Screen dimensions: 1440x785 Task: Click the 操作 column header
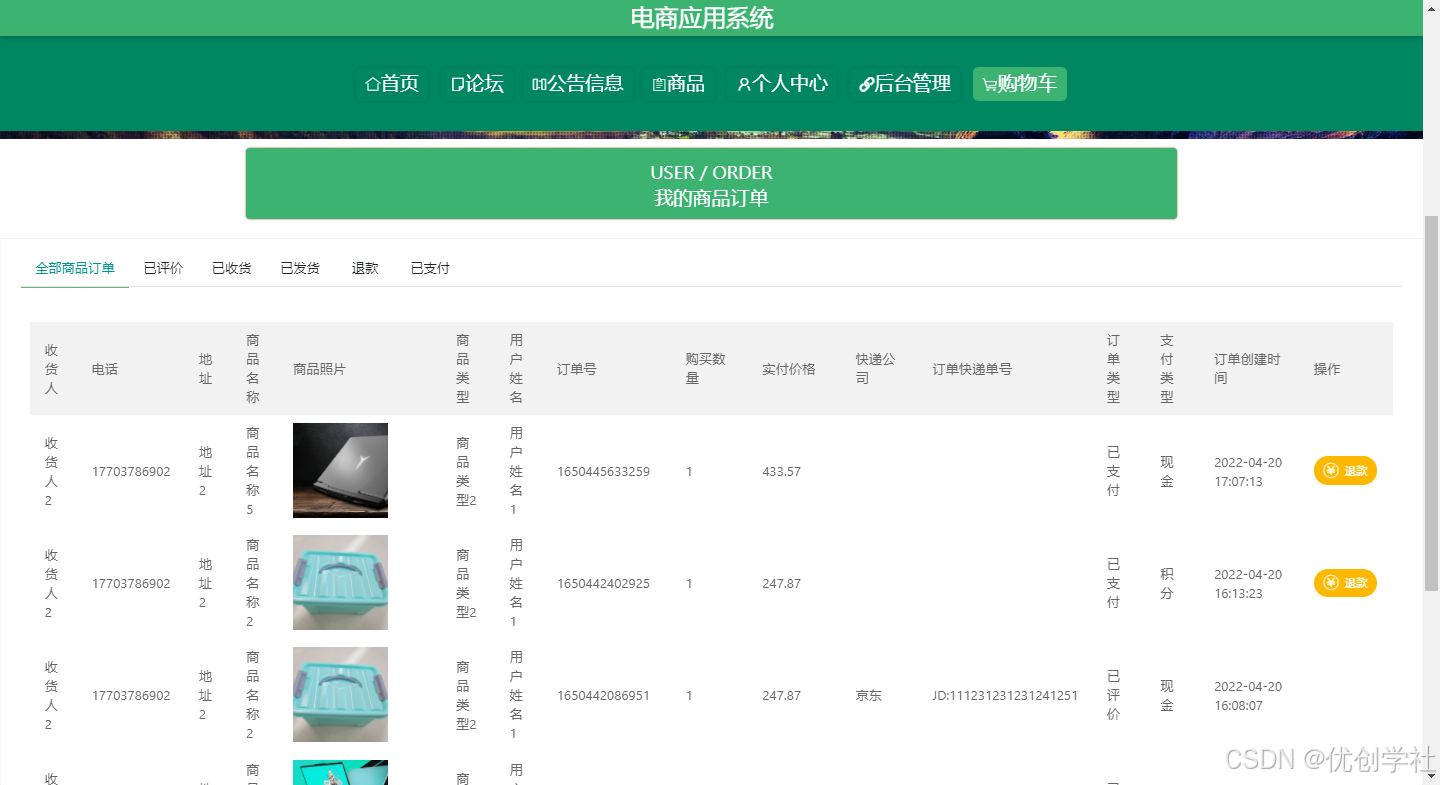tap(1327, 369)
